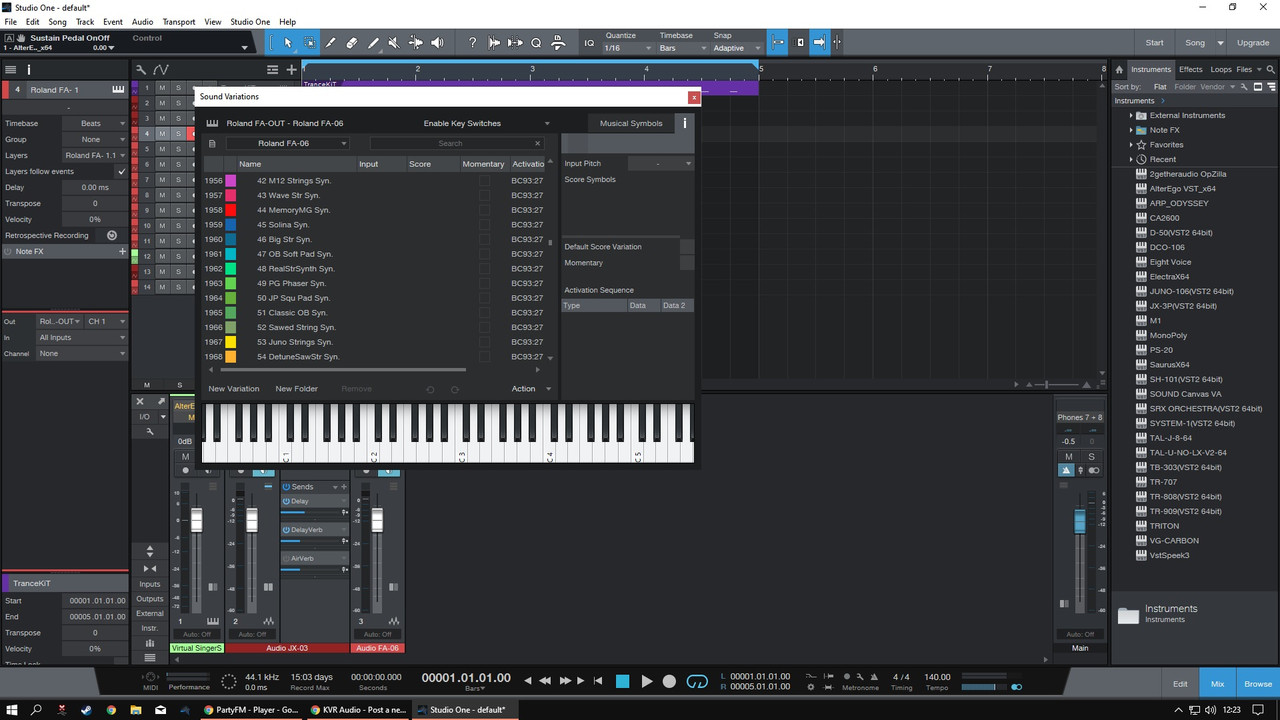Open the Musical Symbols info icon
This screenshot has width=1280, height=720.
point(685,123)
